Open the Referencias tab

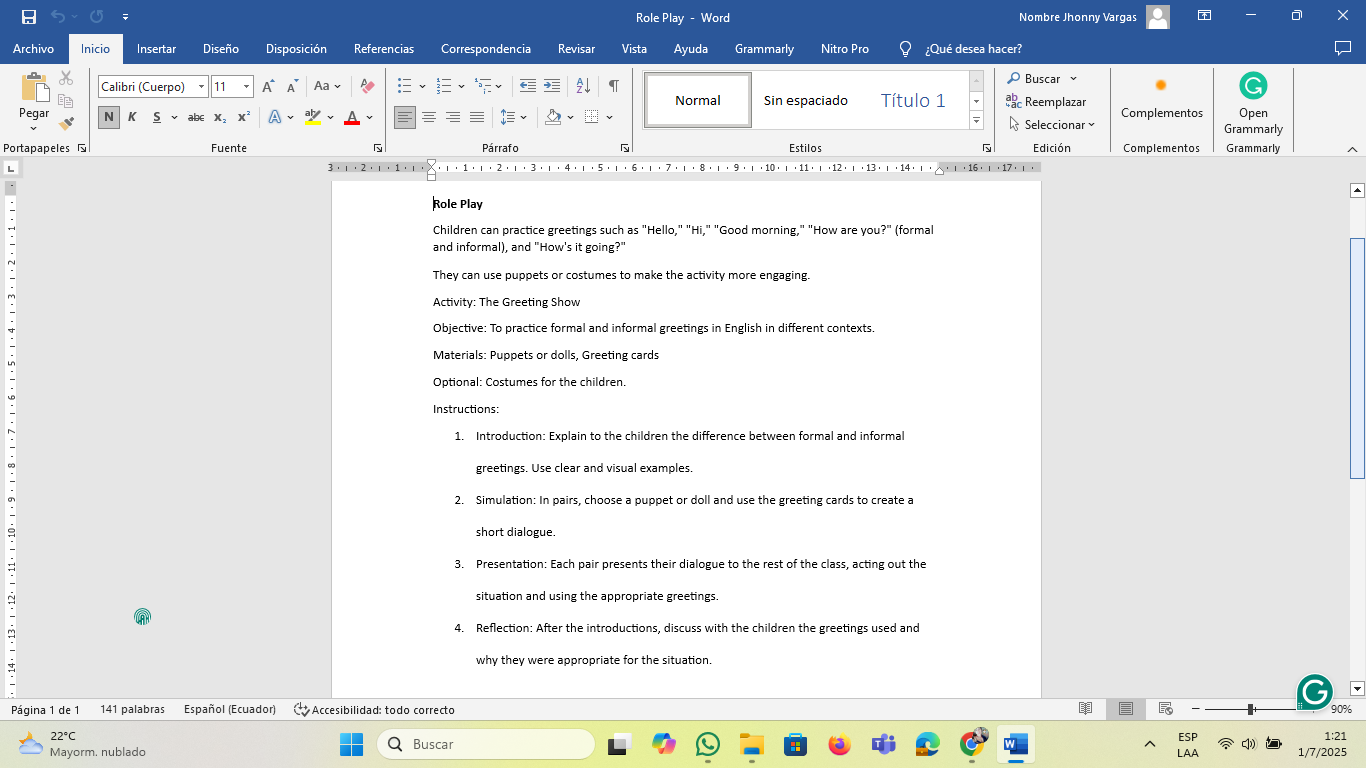[x=384, y=49]
